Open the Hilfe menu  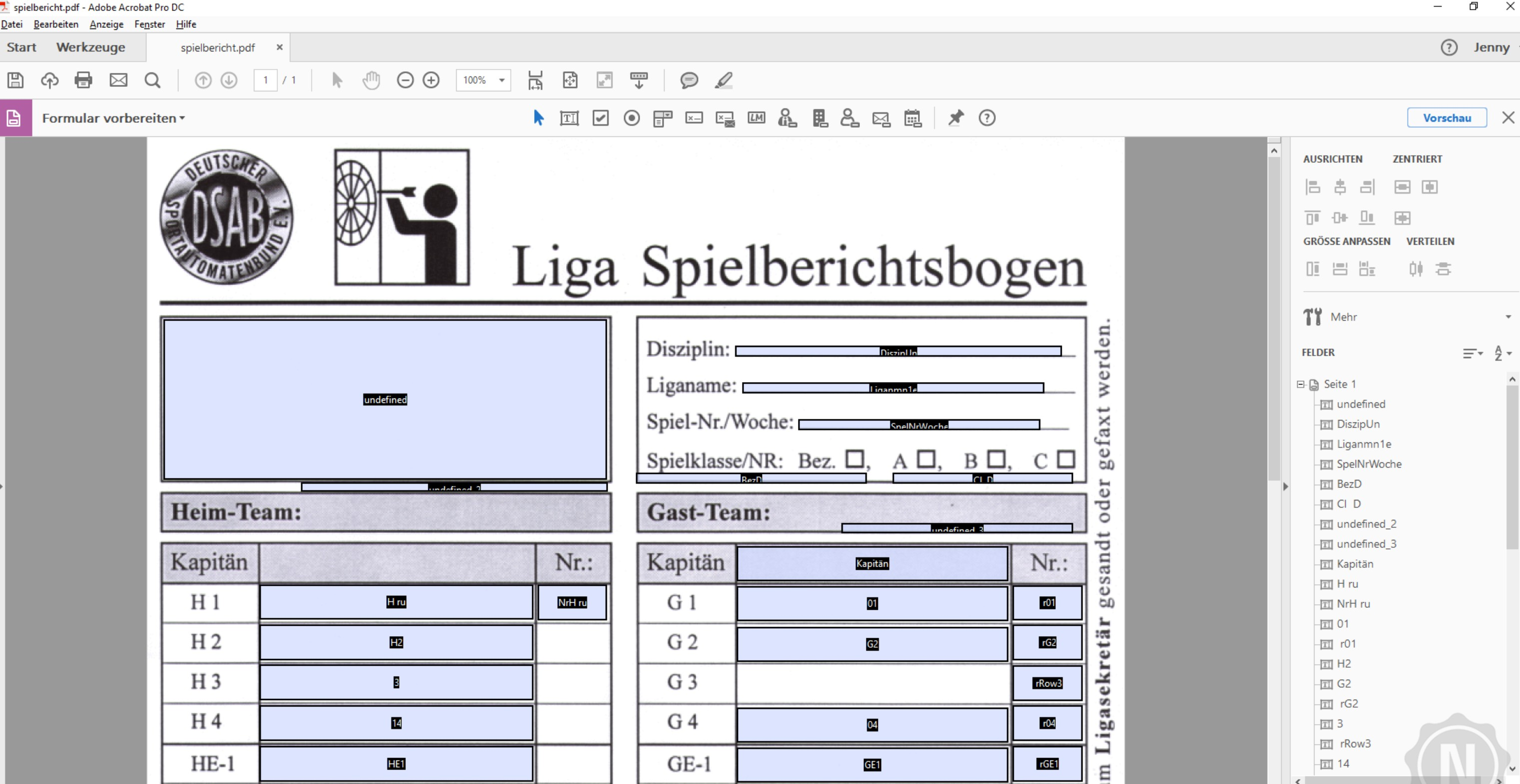tap(186, 24)
